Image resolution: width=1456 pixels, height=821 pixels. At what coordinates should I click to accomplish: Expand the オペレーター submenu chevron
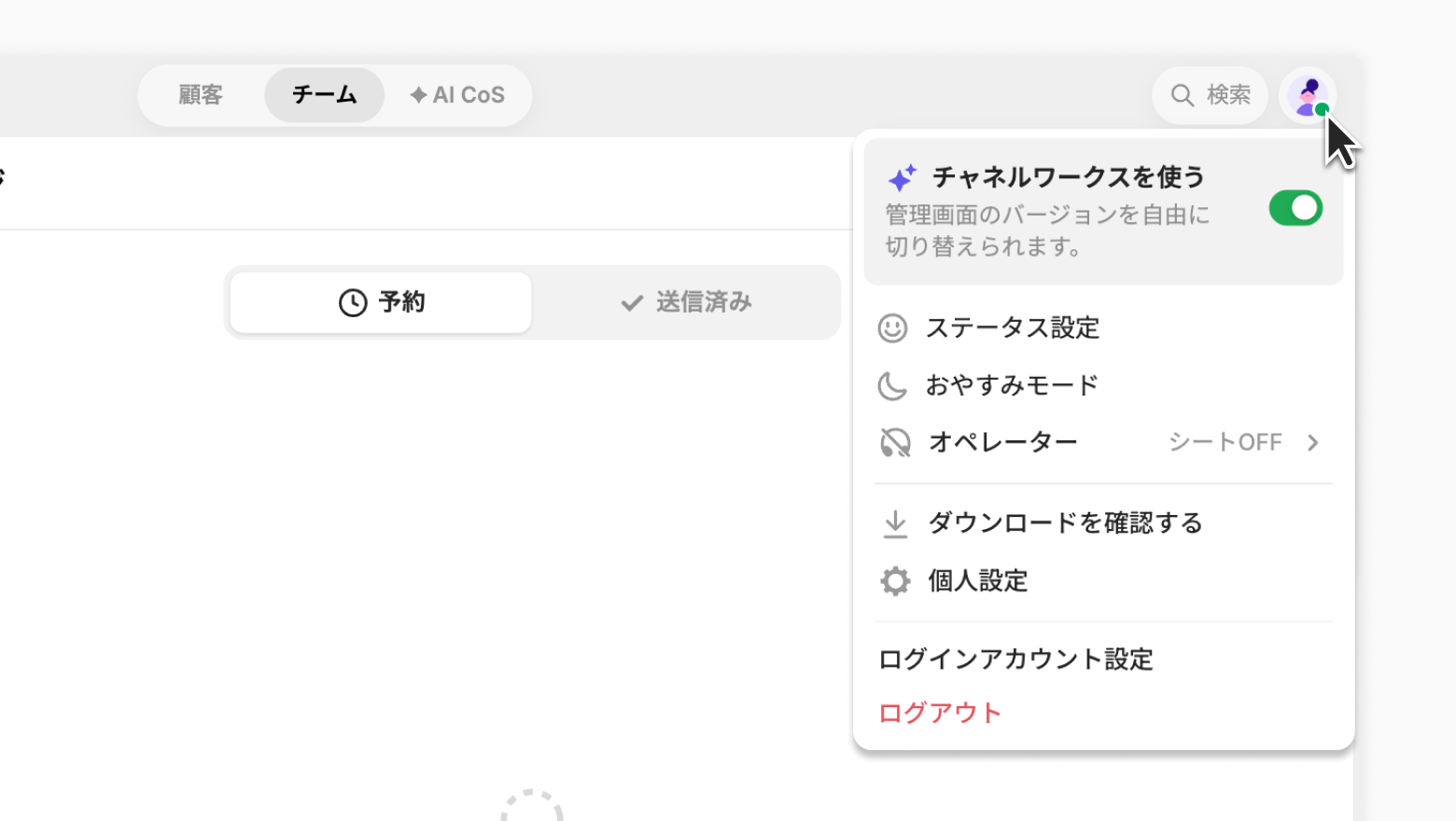(x=1313, y=442)
